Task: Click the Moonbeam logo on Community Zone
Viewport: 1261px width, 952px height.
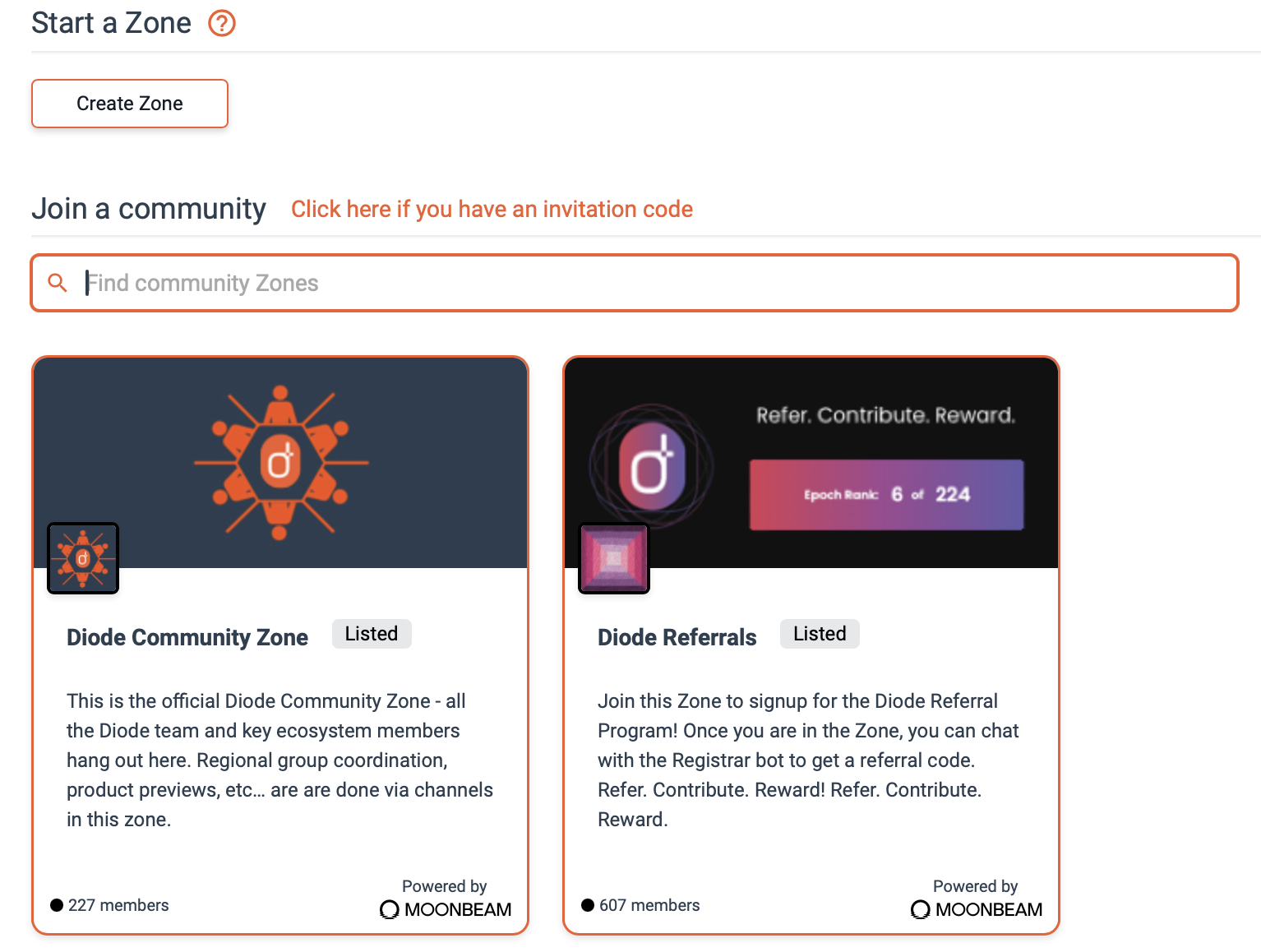Action: [446, 909]
